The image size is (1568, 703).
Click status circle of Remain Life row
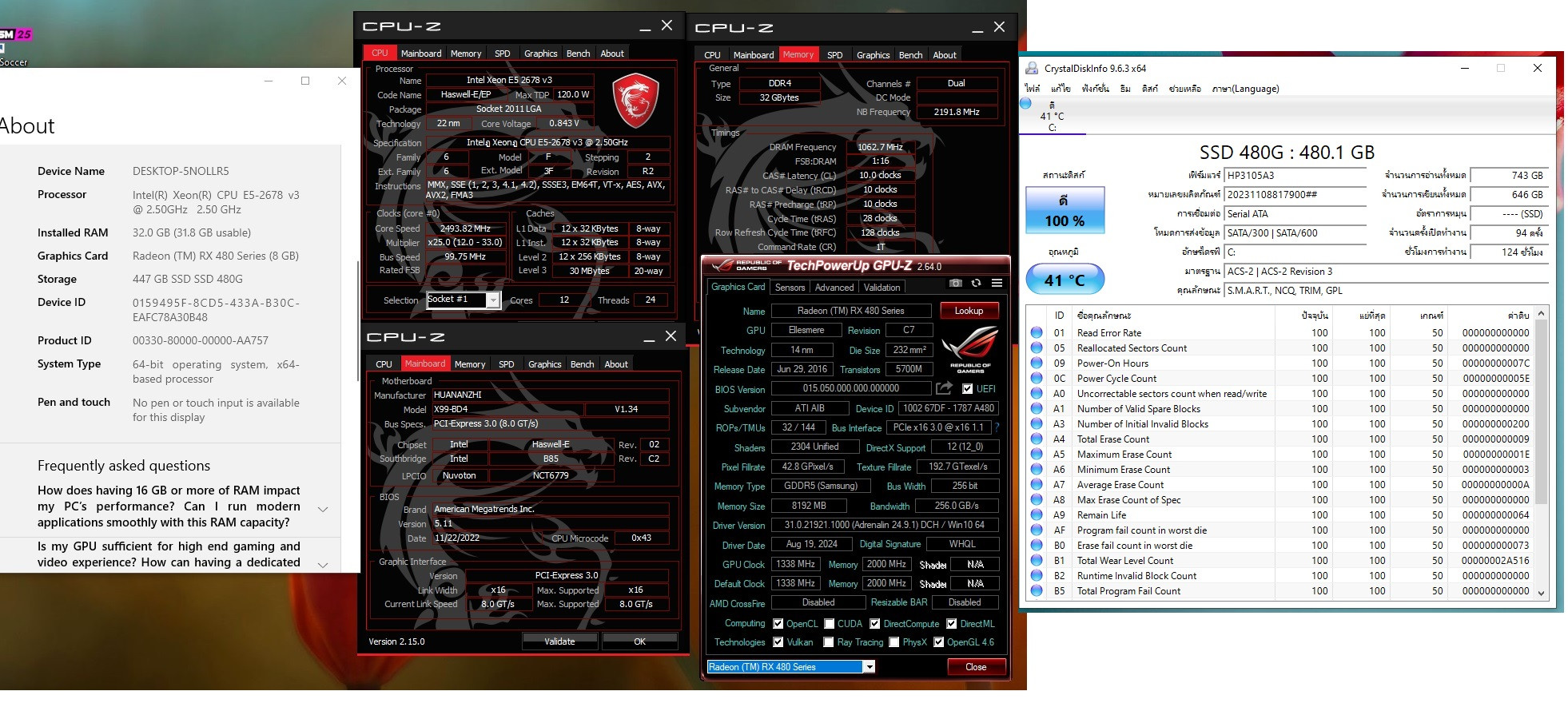click(x=1037, y=514)
